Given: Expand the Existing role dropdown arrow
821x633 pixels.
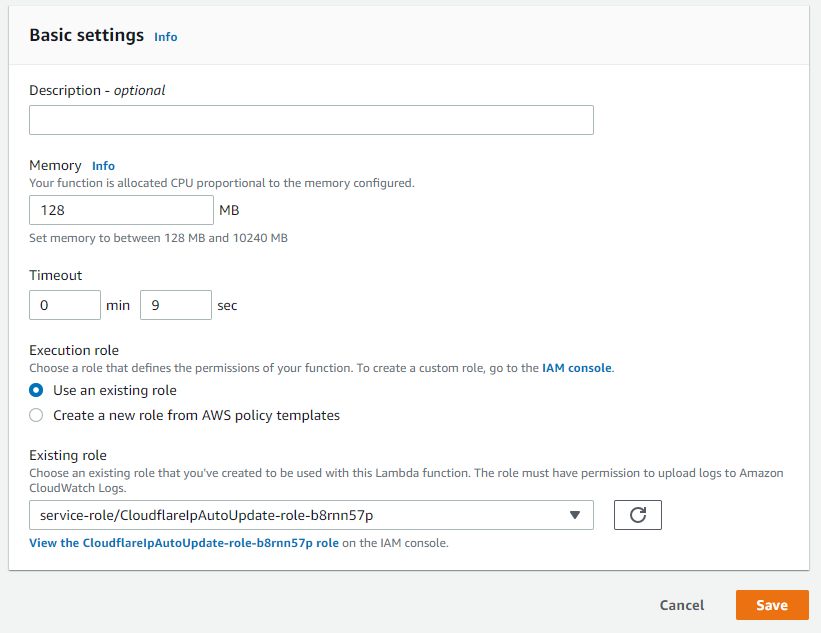Looking at the screenshot, I should coord(574,515).
